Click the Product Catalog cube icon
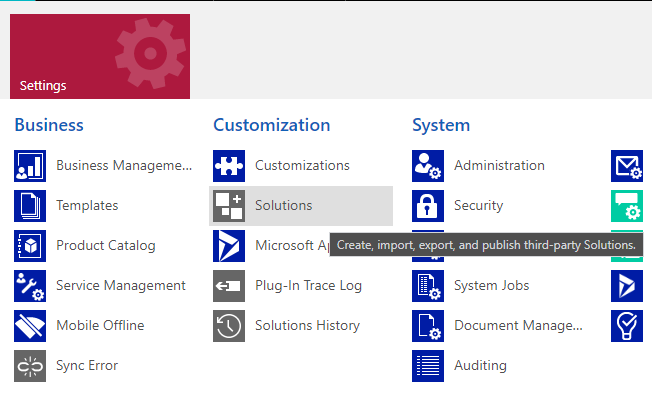The image size is (652, 398). (x=30, y=246)
